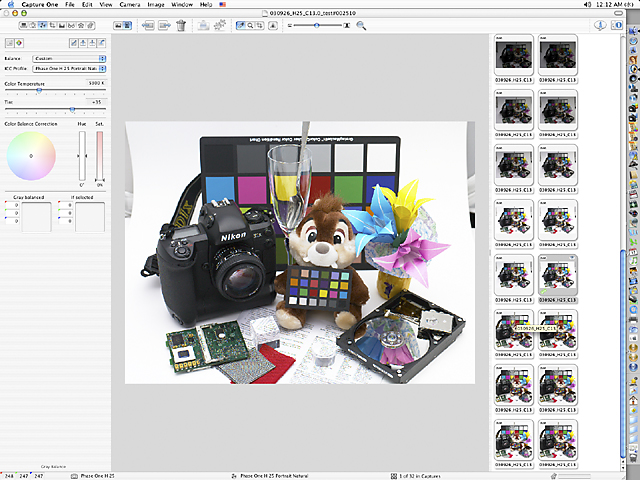
Task: Open the Camera menu
Action: tap(130, 4)
